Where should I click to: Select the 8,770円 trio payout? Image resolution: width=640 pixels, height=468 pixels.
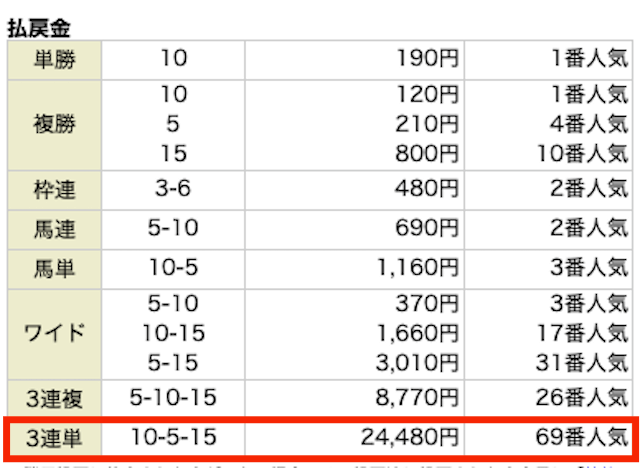click(417, 398)
